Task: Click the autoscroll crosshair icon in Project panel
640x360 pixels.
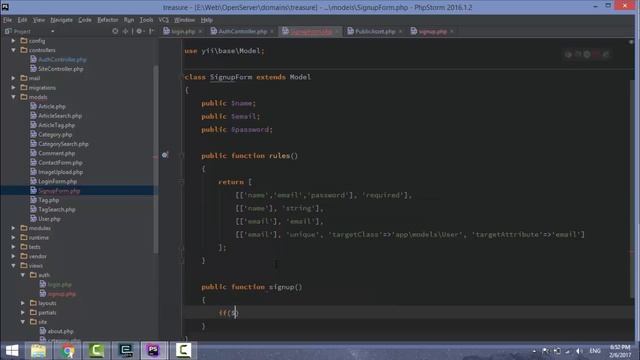Action: click(125, 31)
